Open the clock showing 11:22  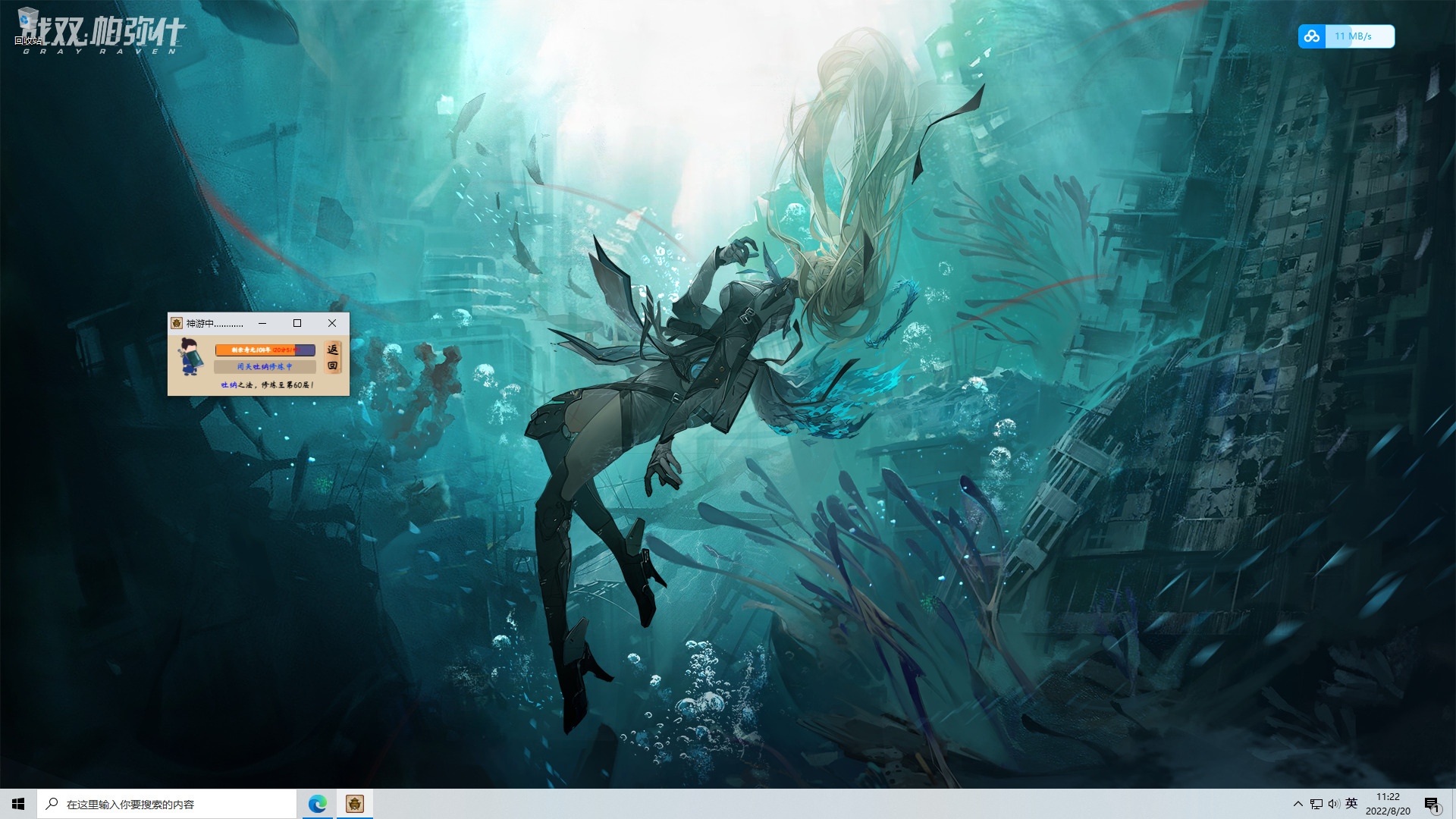pyautogui.click(x=1388, y=804)
